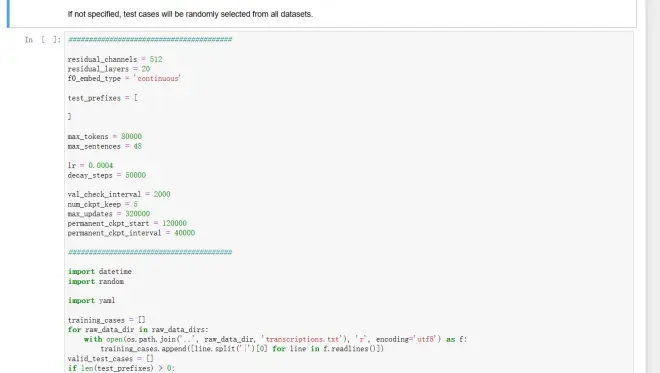The image size is (660, 373).
Task: Click the lr value 0.0004
Action: click(101, 165)
